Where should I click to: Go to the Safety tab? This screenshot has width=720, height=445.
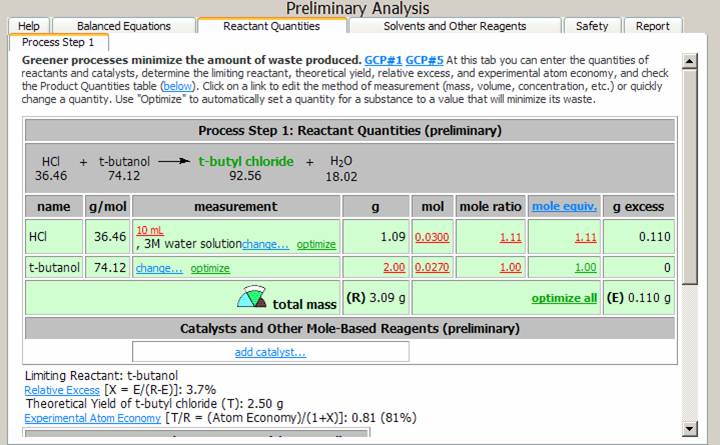[x=592, y=26]
